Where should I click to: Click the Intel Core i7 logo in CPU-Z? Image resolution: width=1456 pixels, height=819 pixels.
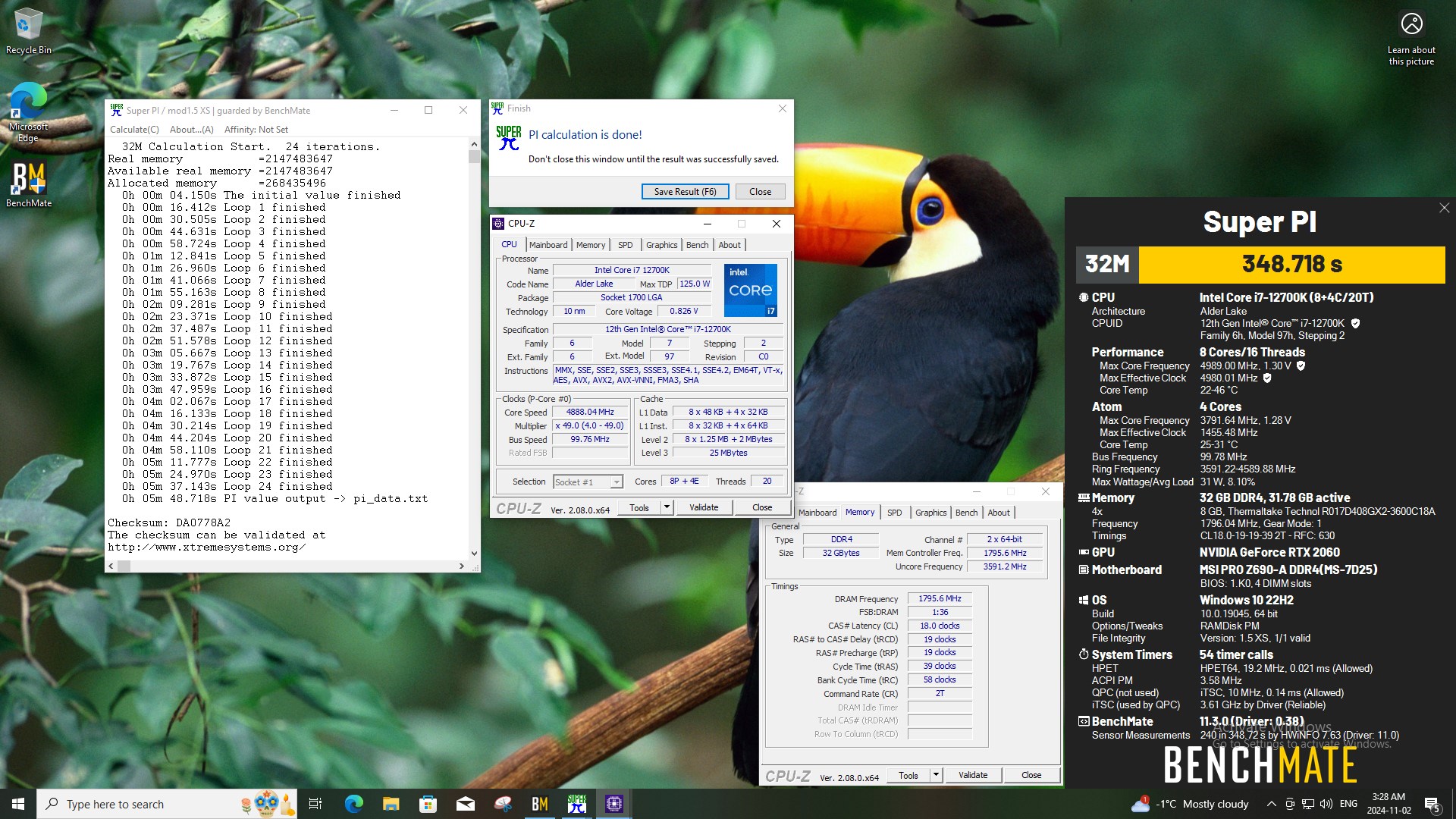750,290
